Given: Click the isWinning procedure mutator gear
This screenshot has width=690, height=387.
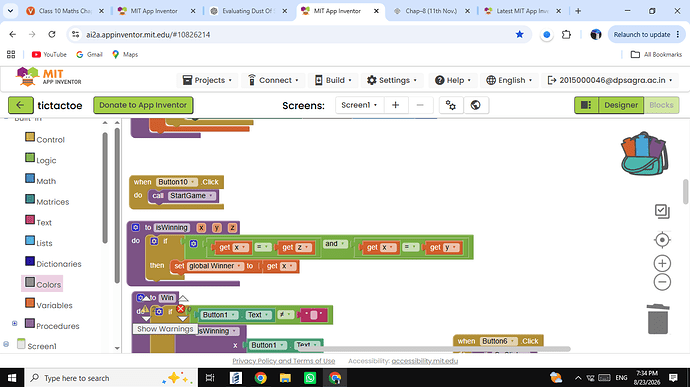Looking at the screenshot, I should click(136, 227).
